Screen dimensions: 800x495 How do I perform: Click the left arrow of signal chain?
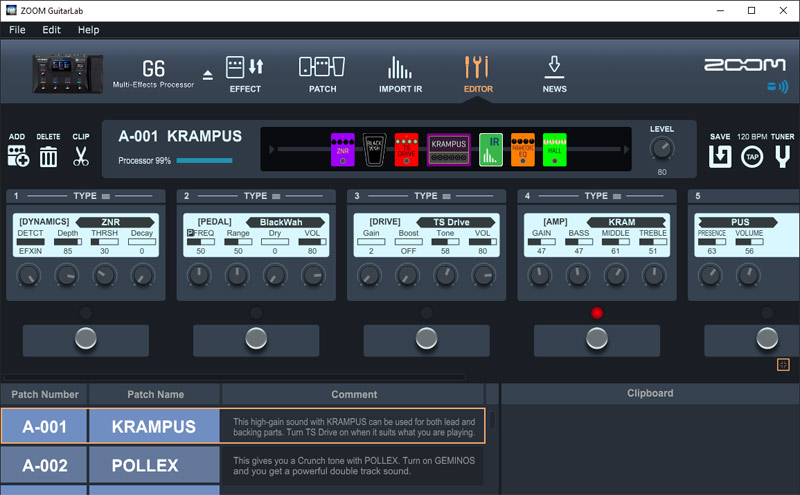click(271, 150)
